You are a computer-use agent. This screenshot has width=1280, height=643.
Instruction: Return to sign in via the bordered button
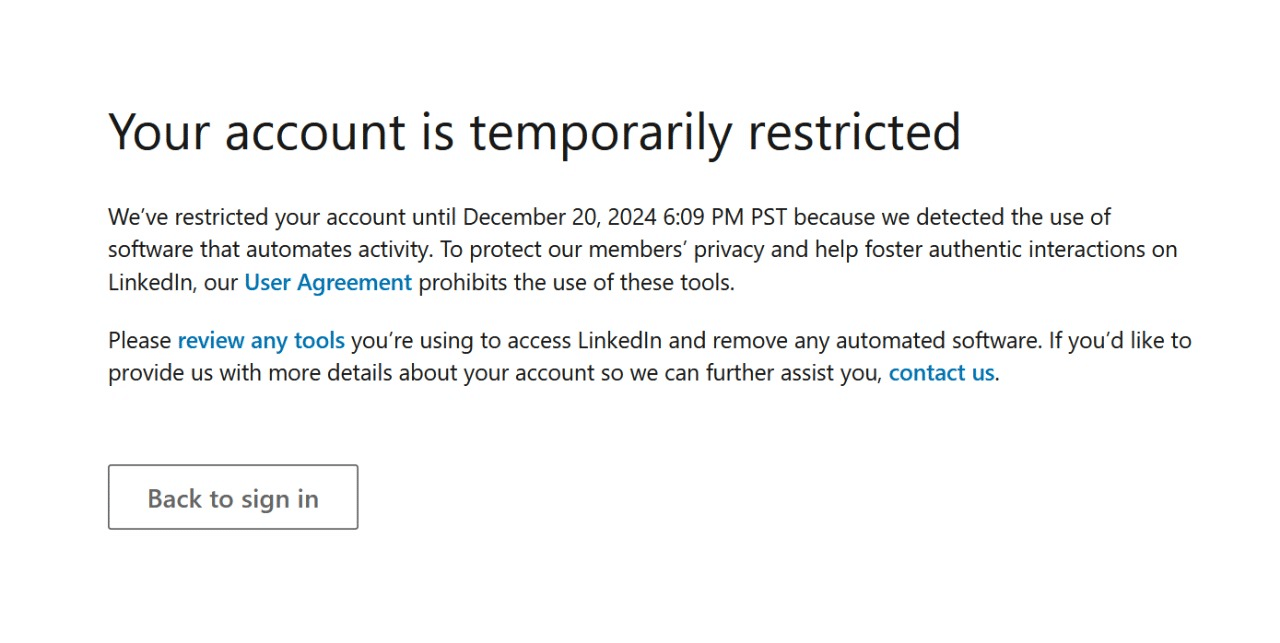[x=232, y=497]
